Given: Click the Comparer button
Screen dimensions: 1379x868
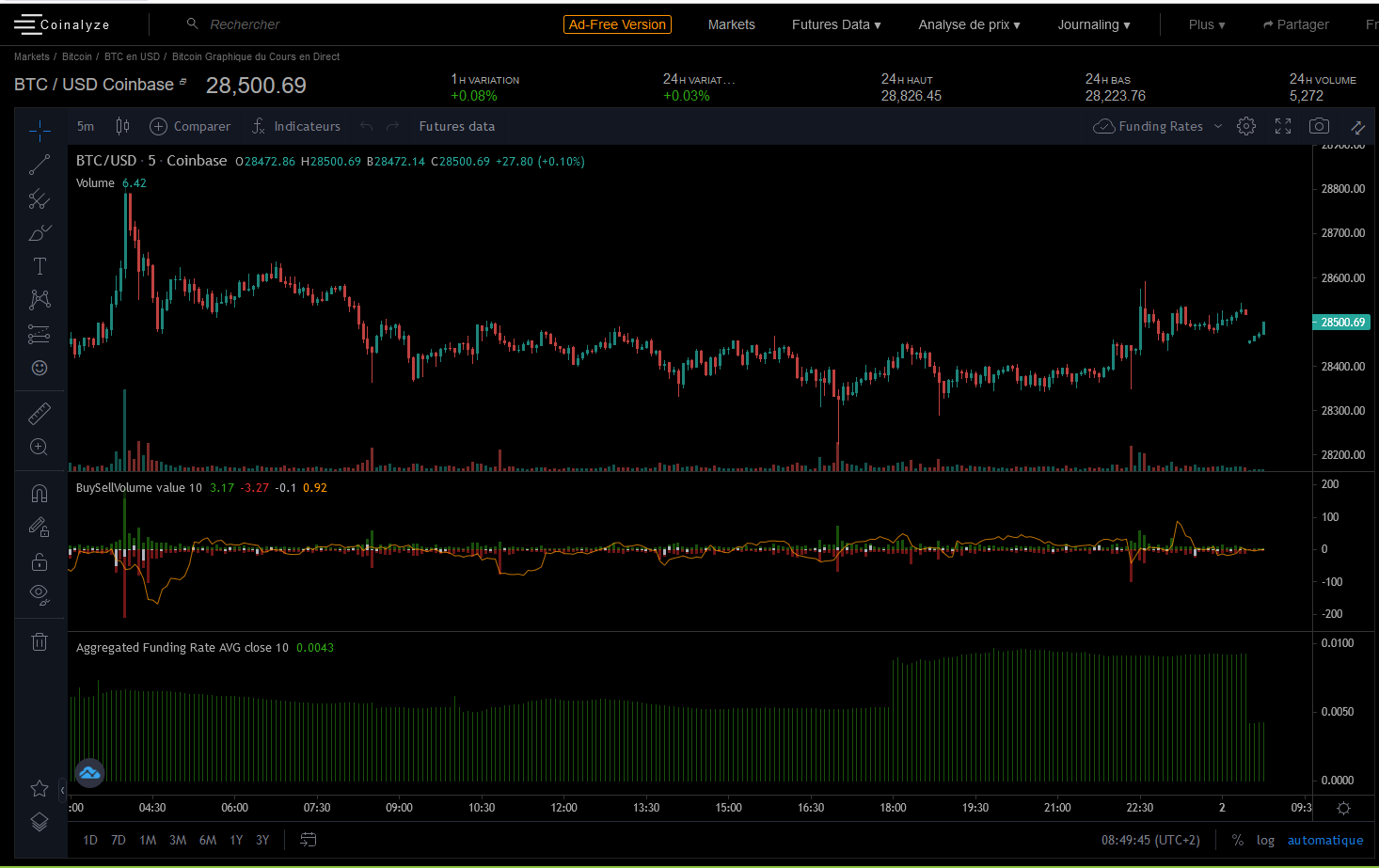Looking at the screenshot, I should tap(190, 126).
